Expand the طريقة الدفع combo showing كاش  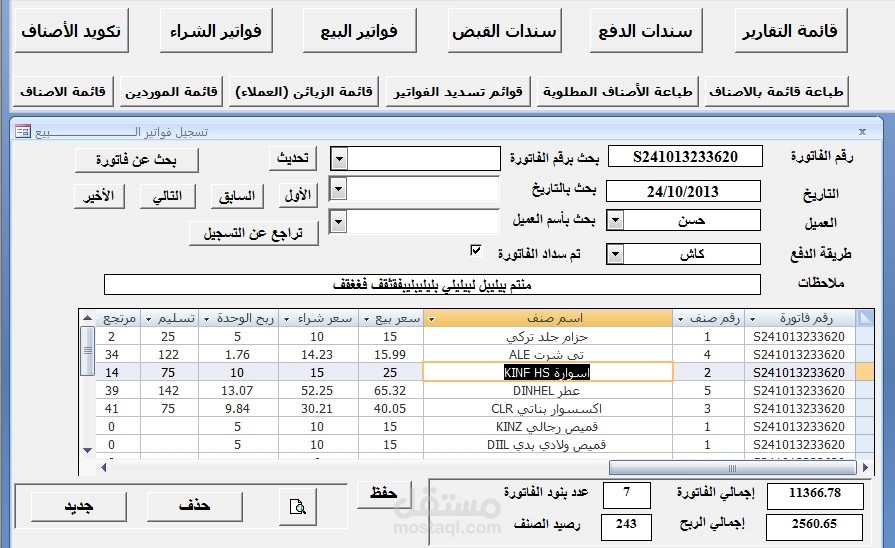(615, 254)
